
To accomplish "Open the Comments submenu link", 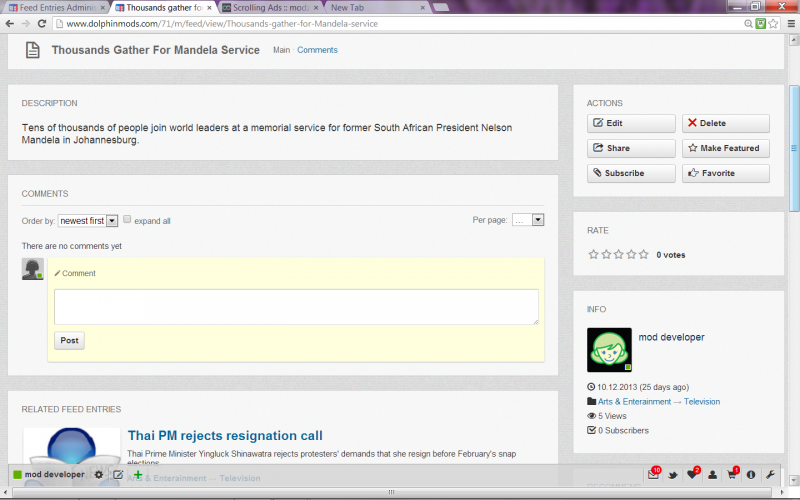I will pyautogui.click(x=317, y=50).
